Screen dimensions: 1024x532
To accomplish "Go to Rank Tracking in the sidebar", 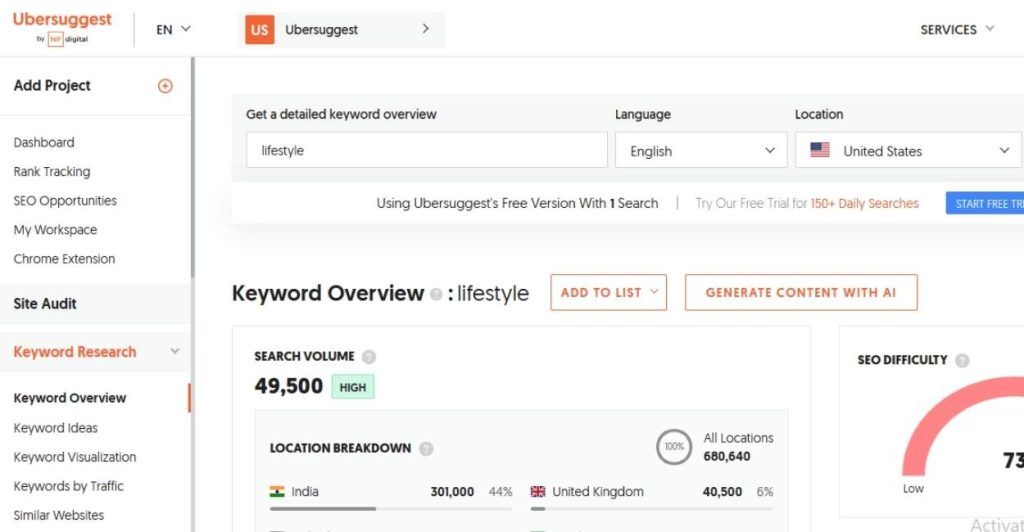I will [52, 172].
